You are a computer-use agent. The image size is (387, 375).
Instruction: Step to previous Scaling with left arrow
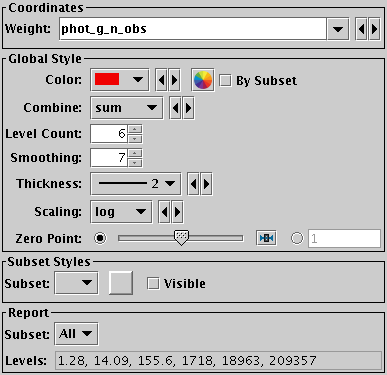[164, 212]
